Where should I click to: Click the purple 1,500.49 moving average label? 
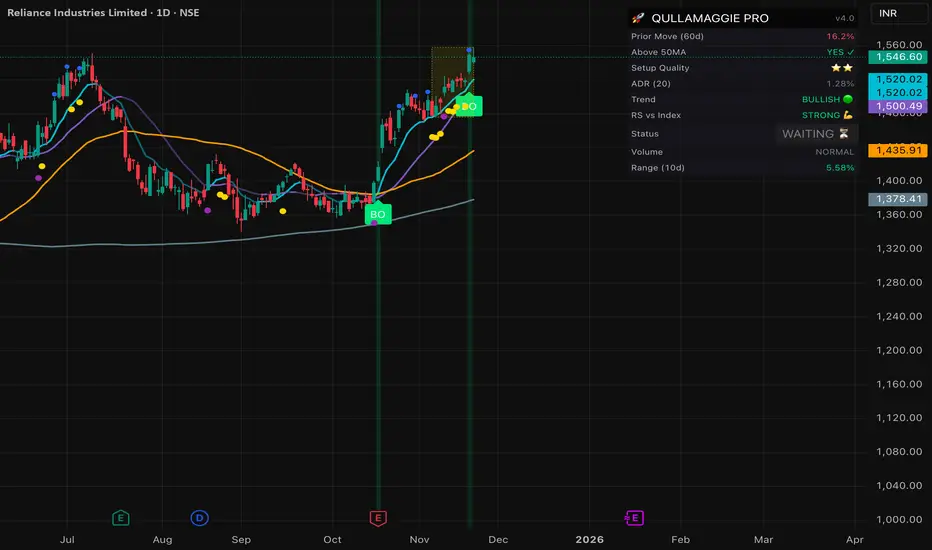pyautogui.click(x=898, y=106)
